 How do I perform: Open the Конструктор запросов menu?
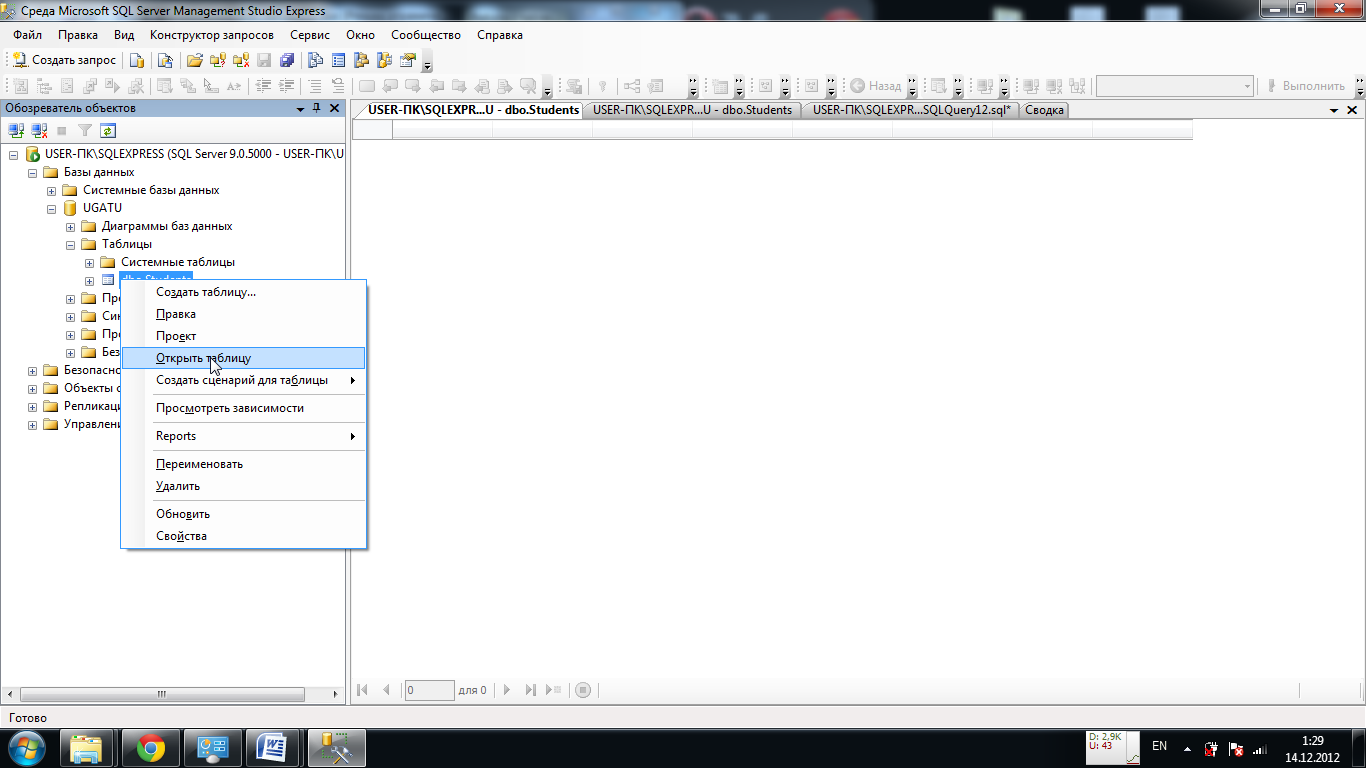[211, 35]
